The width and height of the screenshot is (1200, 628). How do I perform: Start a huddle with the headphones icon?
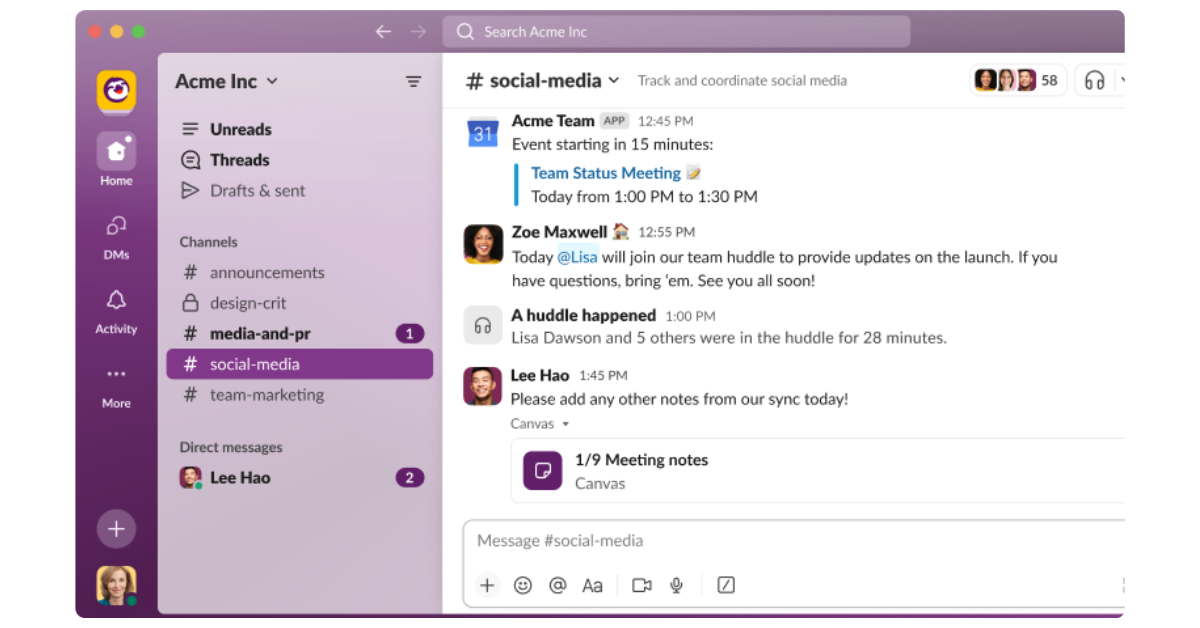[1095, 80]
